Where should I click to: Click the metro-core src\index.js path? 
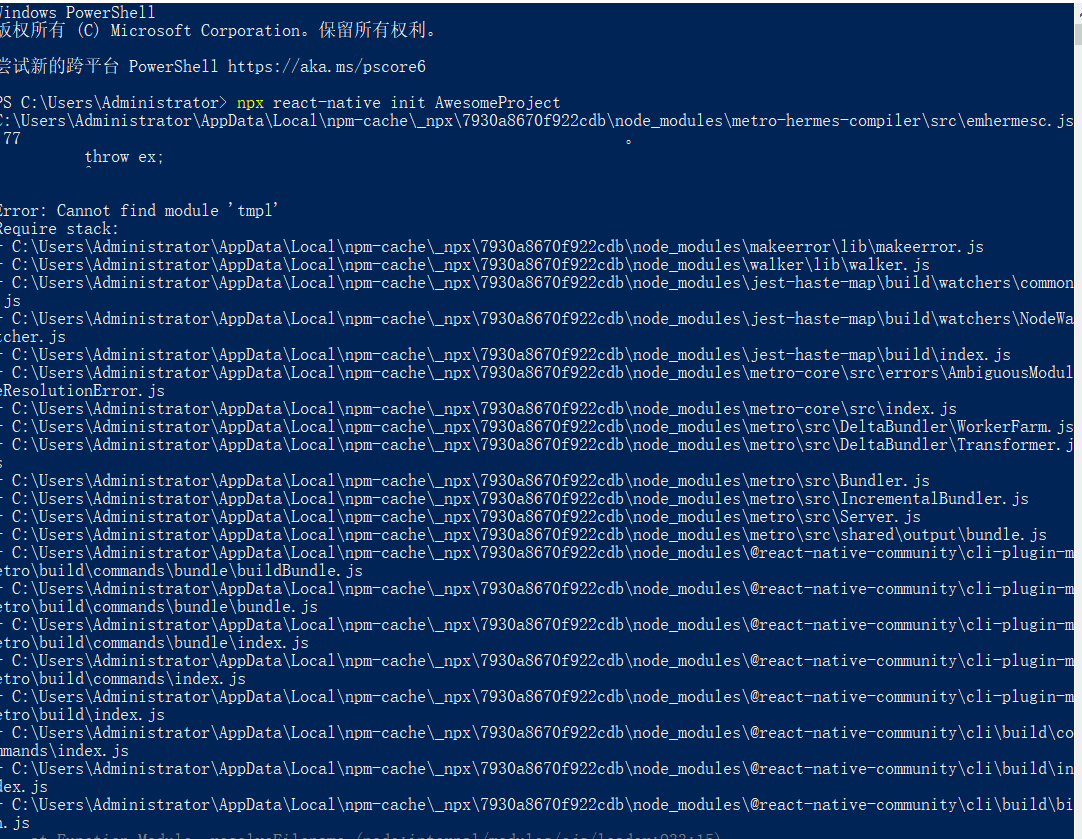(484, 408)
